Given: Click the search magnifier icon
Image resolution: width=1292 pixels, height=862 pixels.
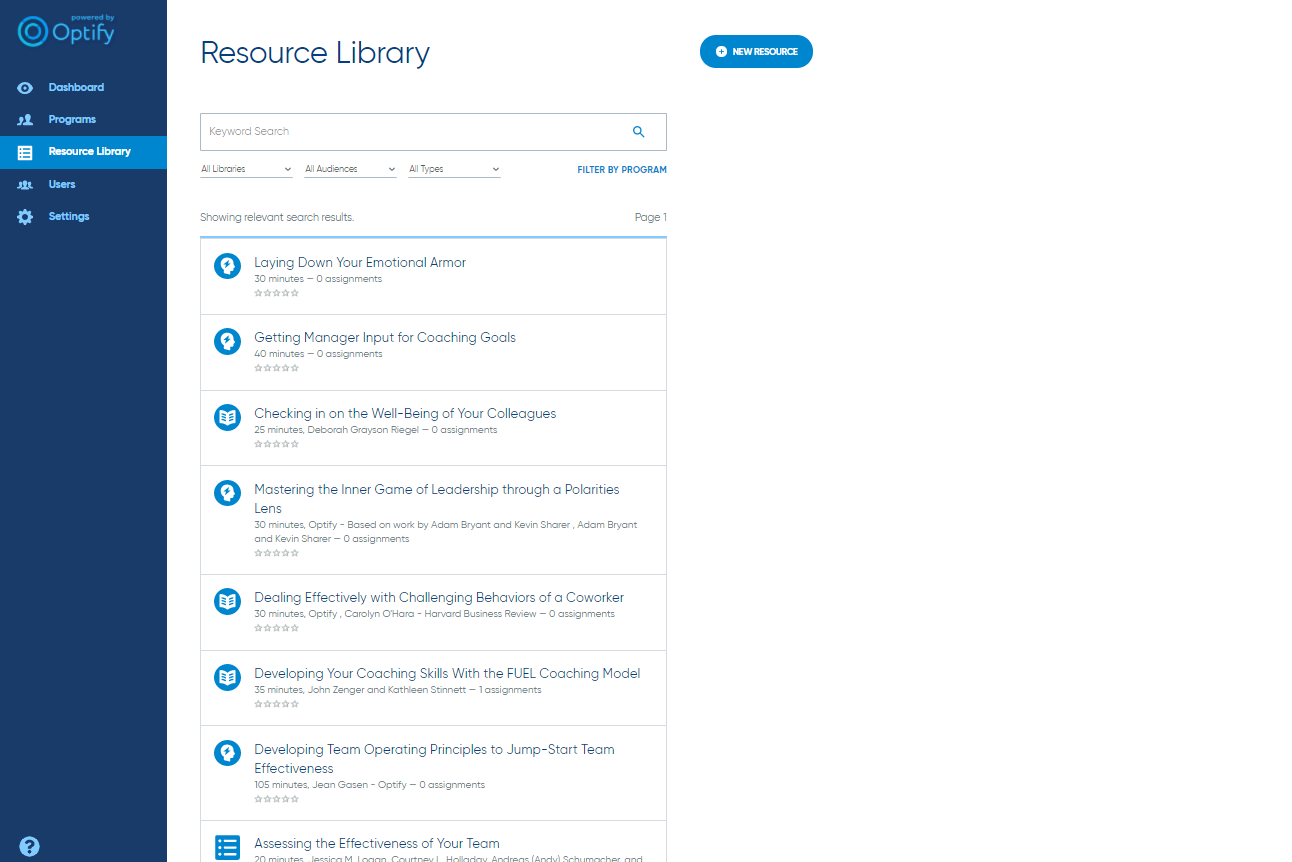Looking at the screenshot, I should 639,132.
